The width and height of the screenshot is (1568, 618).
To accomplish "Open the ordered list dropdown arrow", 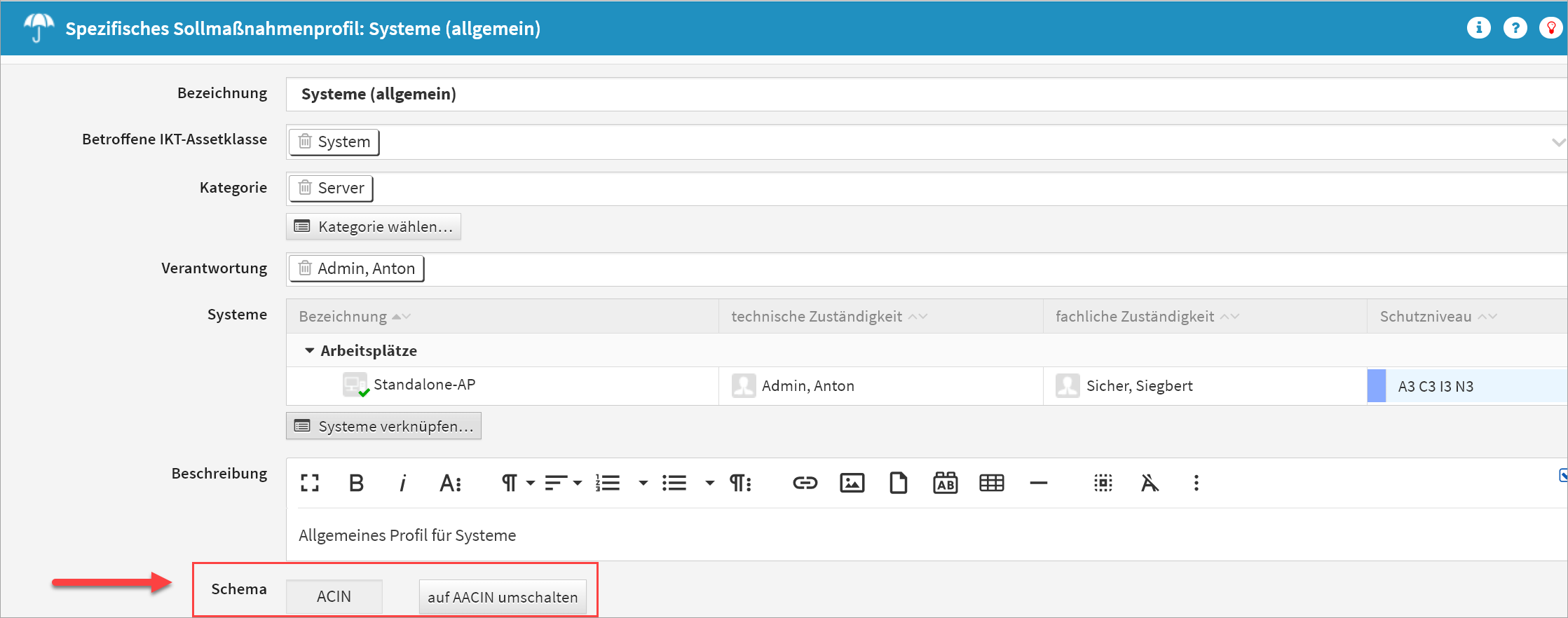I will coord(643,483).
